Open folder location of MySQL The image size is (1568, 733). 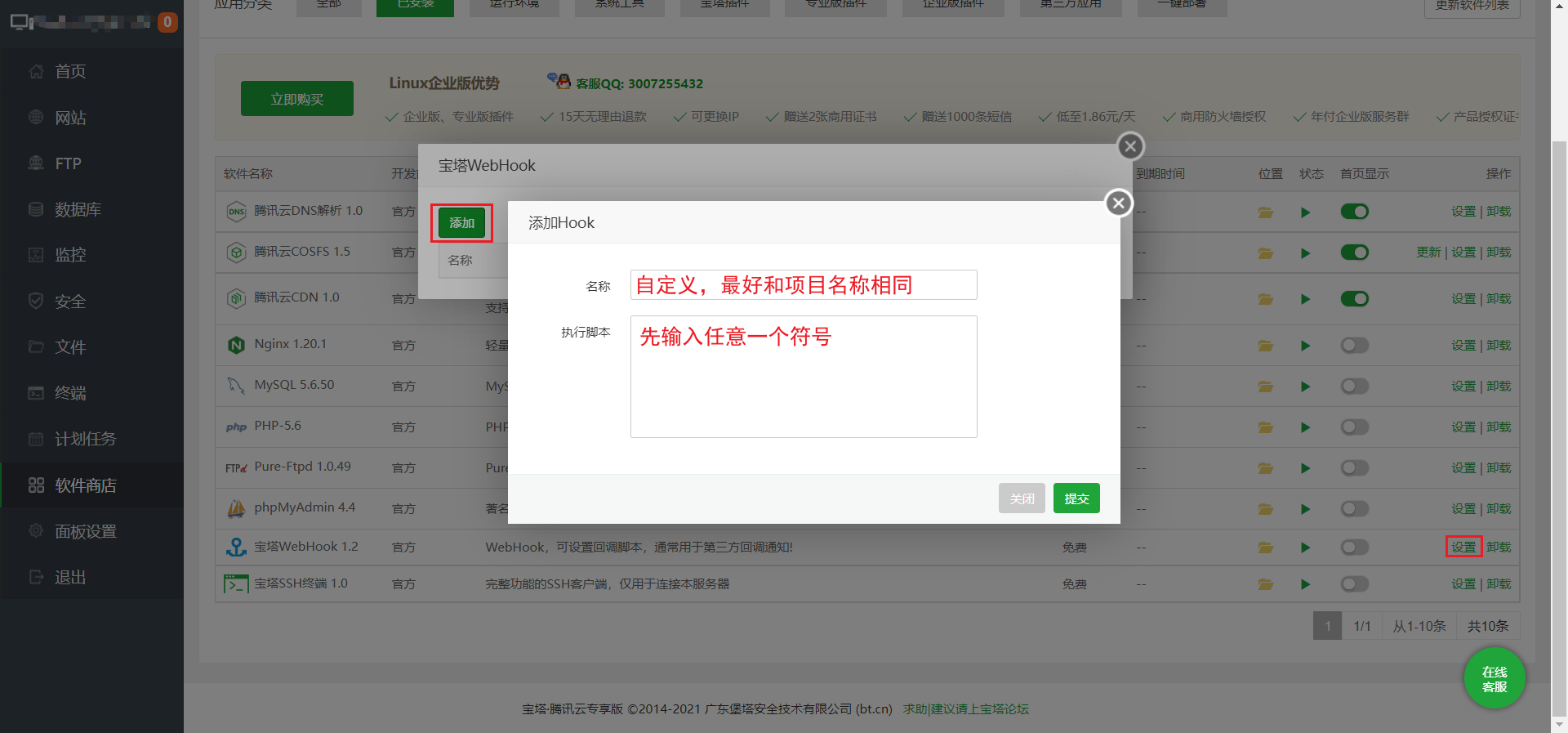(1266, 387)
